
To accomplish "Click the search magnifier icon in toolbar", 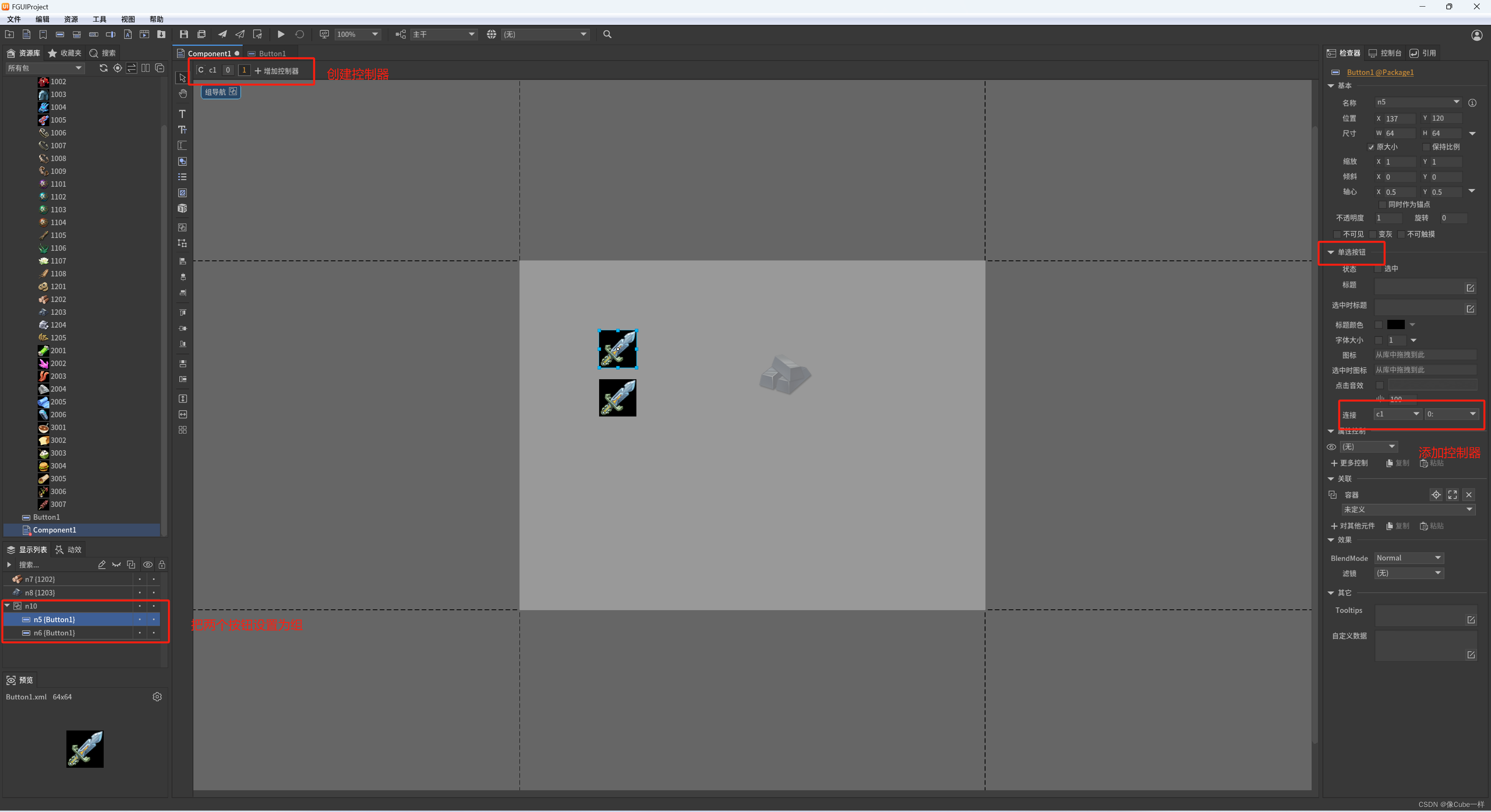I will tap(607, 34).
